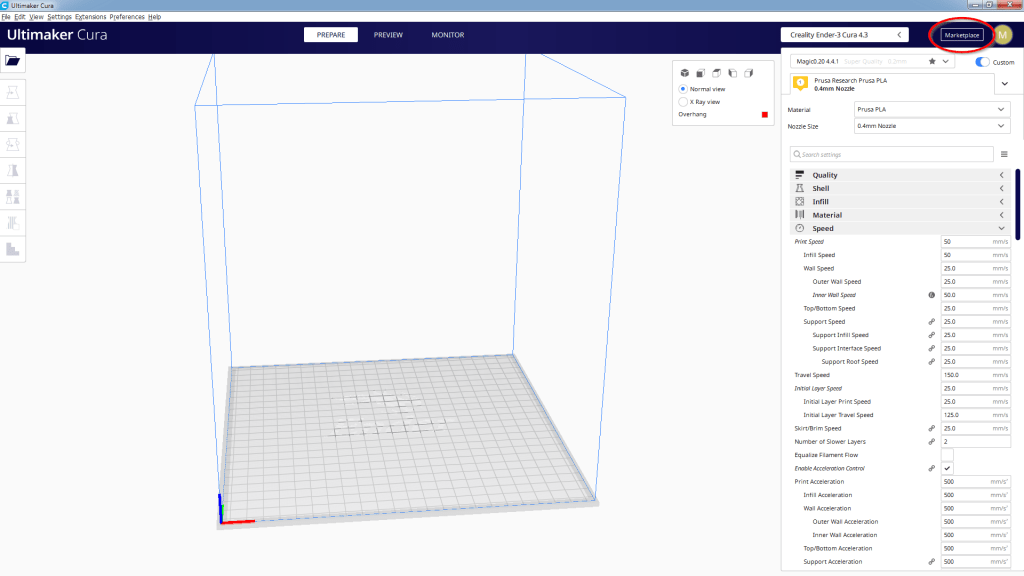Select the Move tool in left toolbar

(13, 92)
